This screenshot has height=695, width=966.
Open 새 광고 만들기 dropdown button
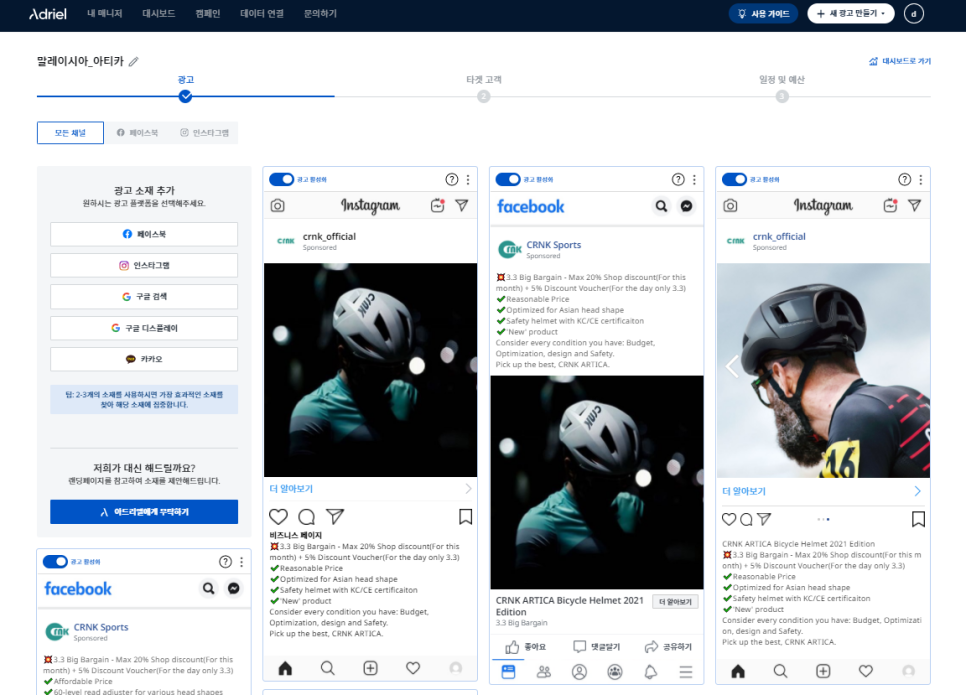[851, 14]
